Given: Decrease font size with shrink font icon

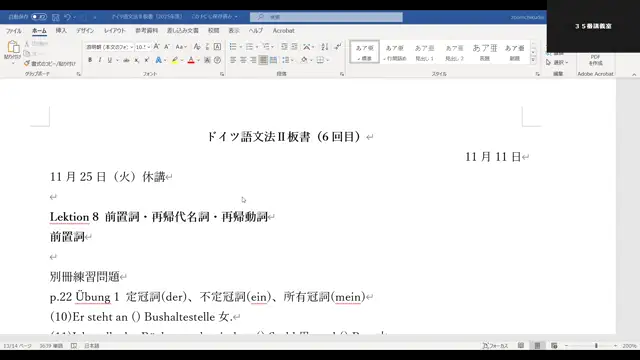Looking at the screenshot, I should 167,47.
